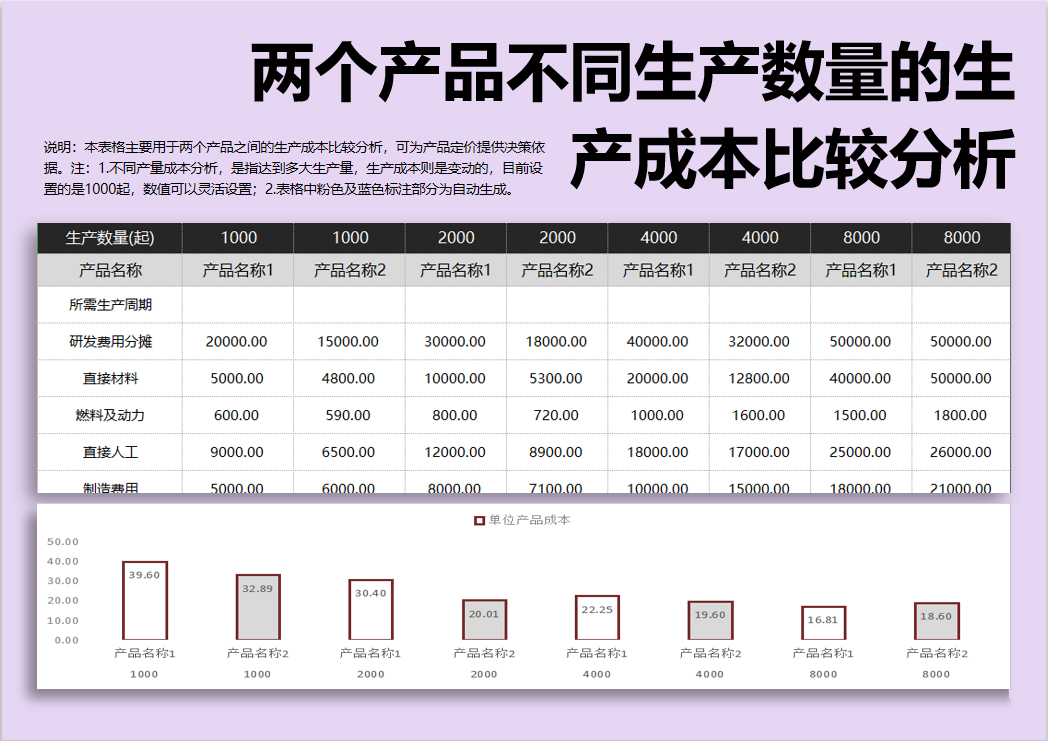Viewport: 1048px width, 741px height.
Task: Click the 1800.00 cell
Action: (960, 415)
